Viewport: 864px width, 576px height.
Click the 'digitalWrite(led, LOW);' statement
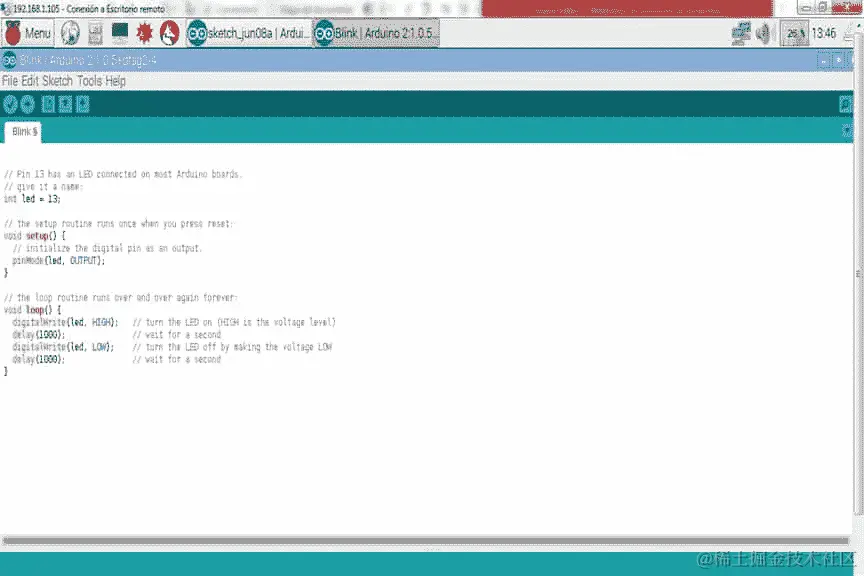coord(63,347)
